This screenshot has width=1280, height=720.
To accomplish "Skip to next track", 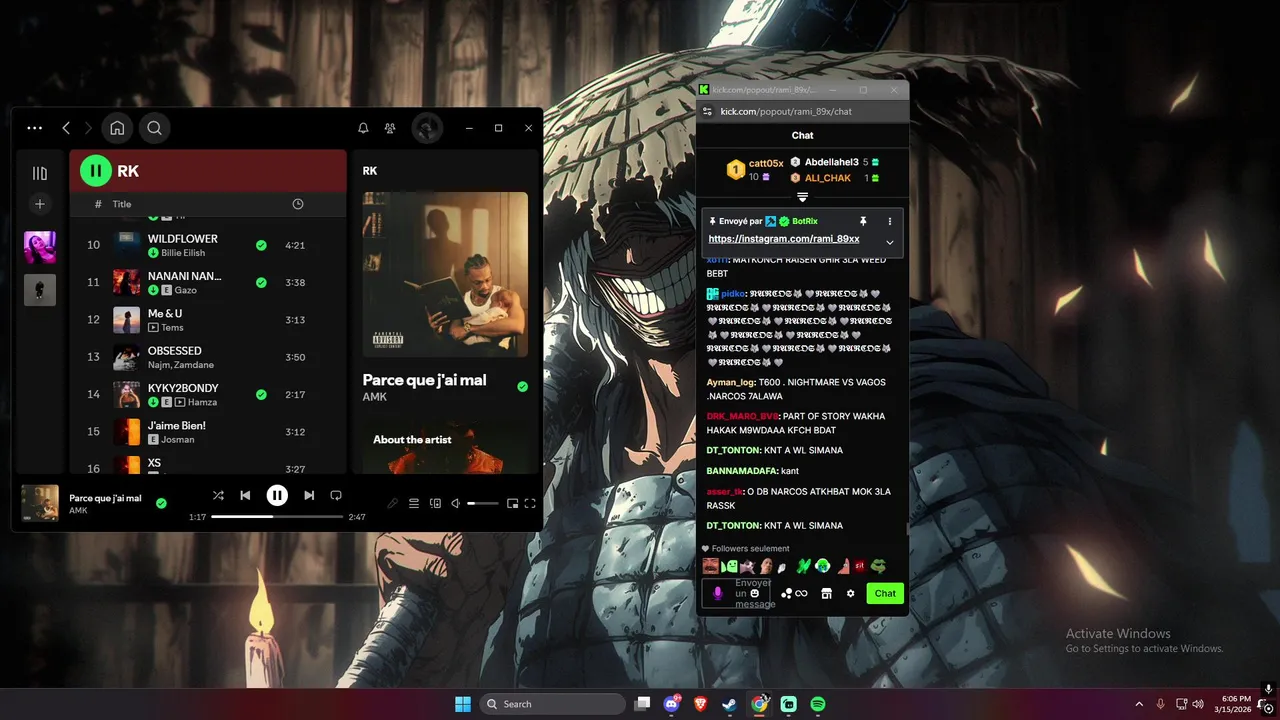I will pos(309,495).
